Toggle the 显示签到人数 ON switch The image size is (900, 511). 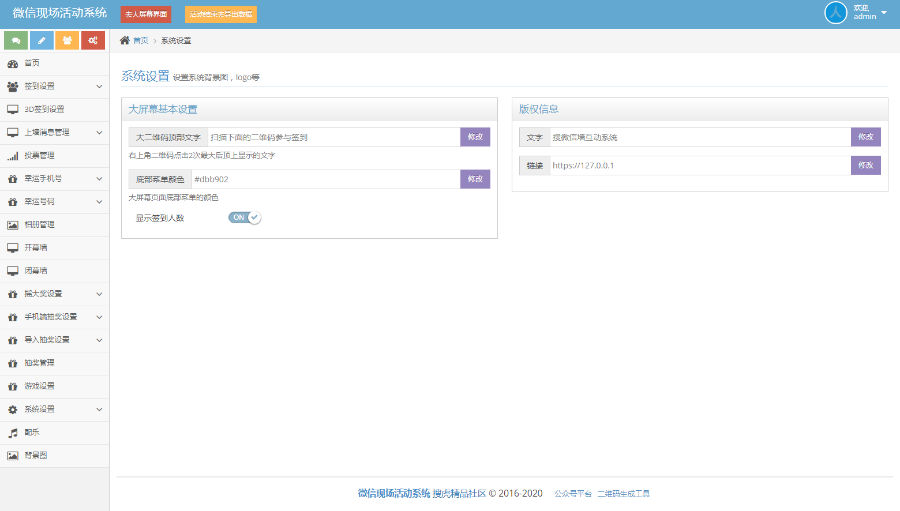coord(245,218)
